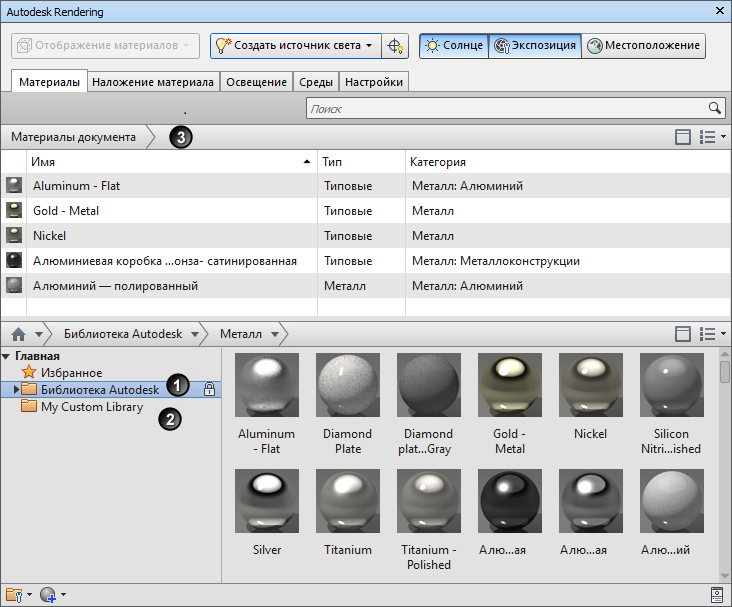The height and width of the screenshot is (607, 732).
Task: Open the material editor icon at bottom right
Action: click(x=717, y=595)
